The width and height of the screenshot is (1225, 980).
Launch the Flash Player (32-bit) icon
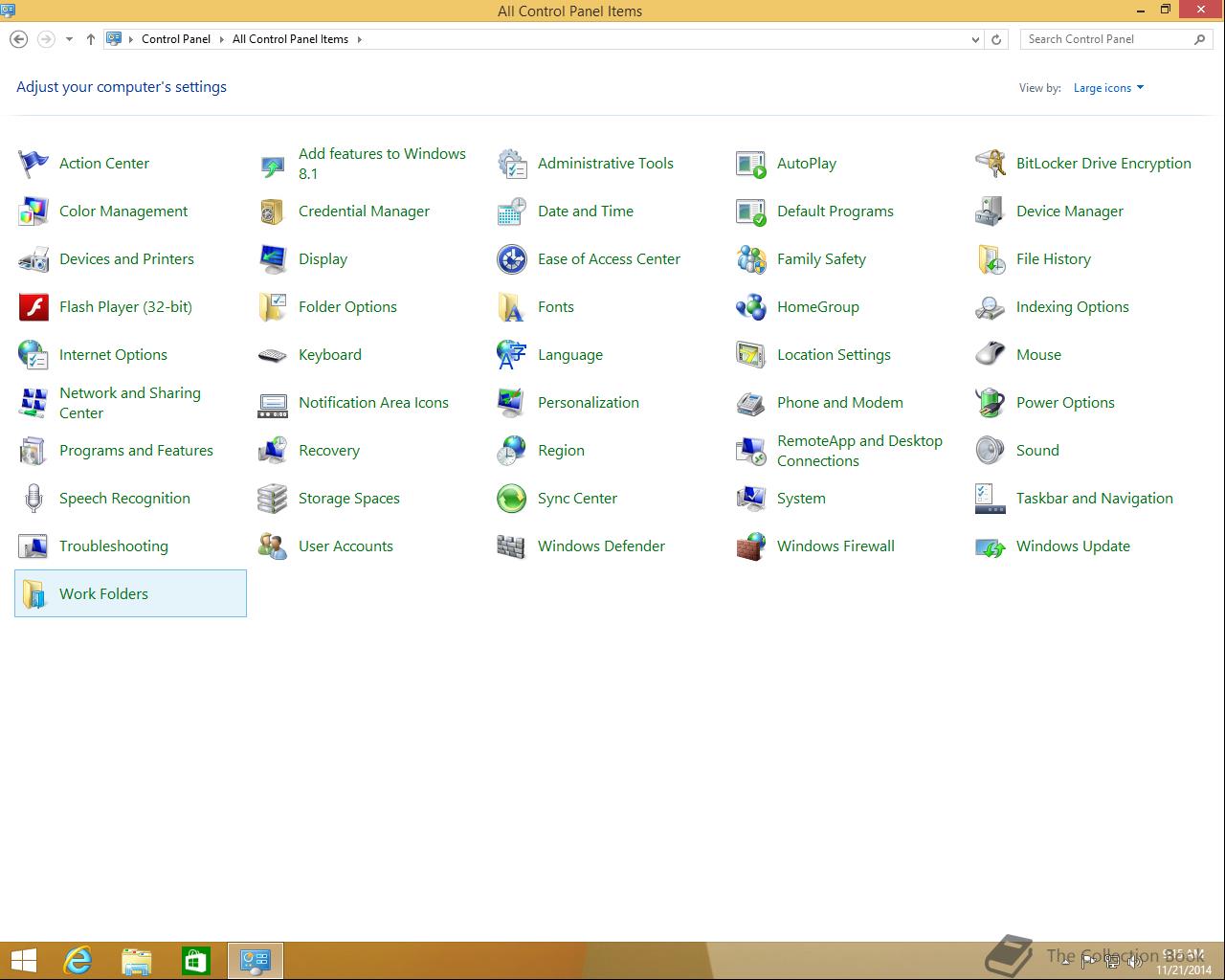tap(33, 307)
